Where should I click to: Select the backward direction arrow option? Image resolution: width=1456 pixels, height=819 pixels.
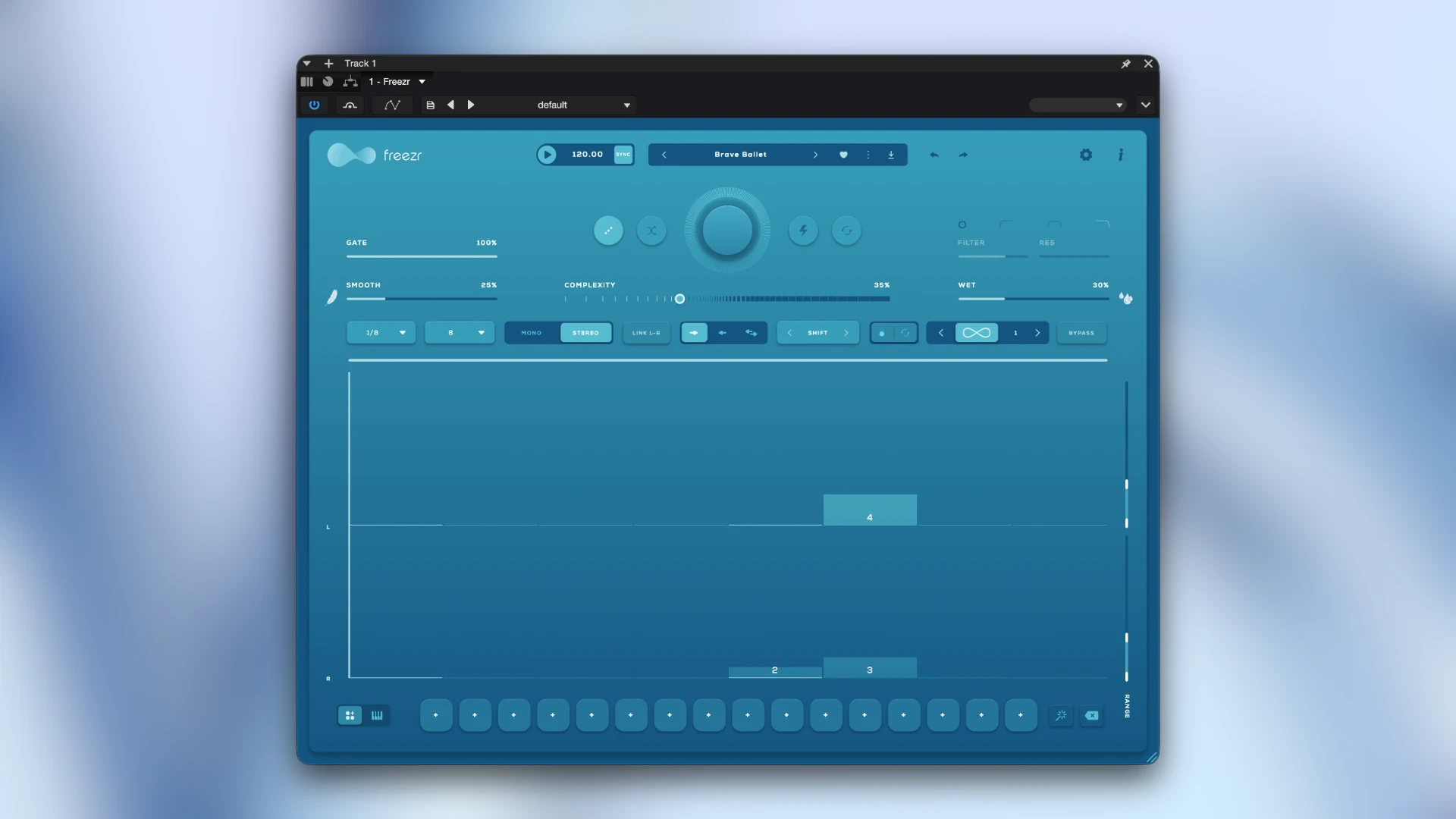(723, 333)
